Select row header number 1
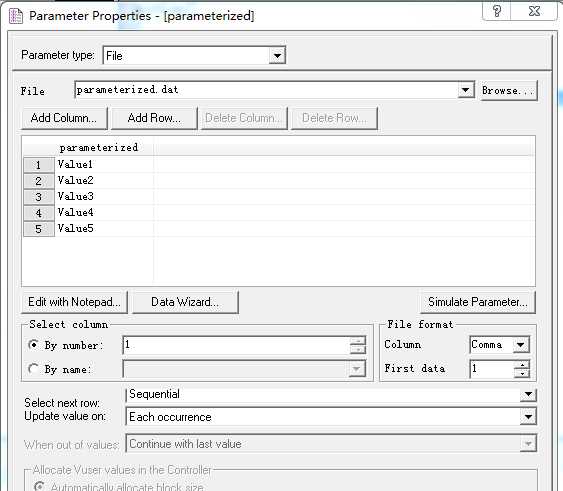Viewport: 563px width, 491px height. (39, 165)
